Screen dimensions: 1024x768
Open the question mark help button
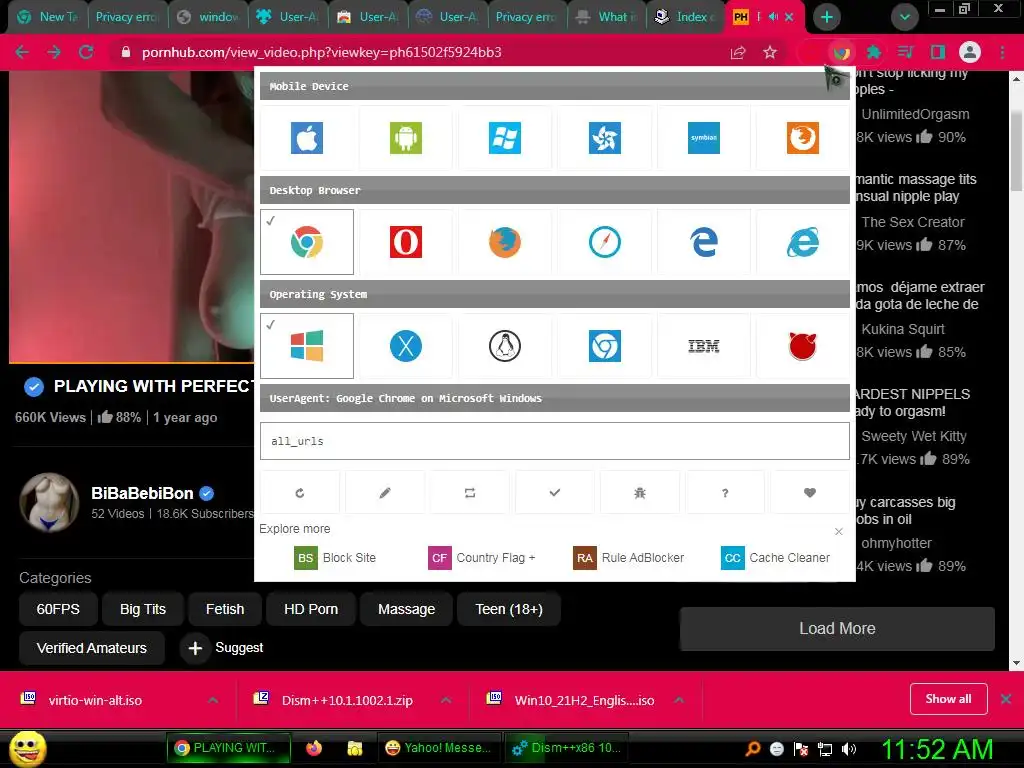coord(725,492)
